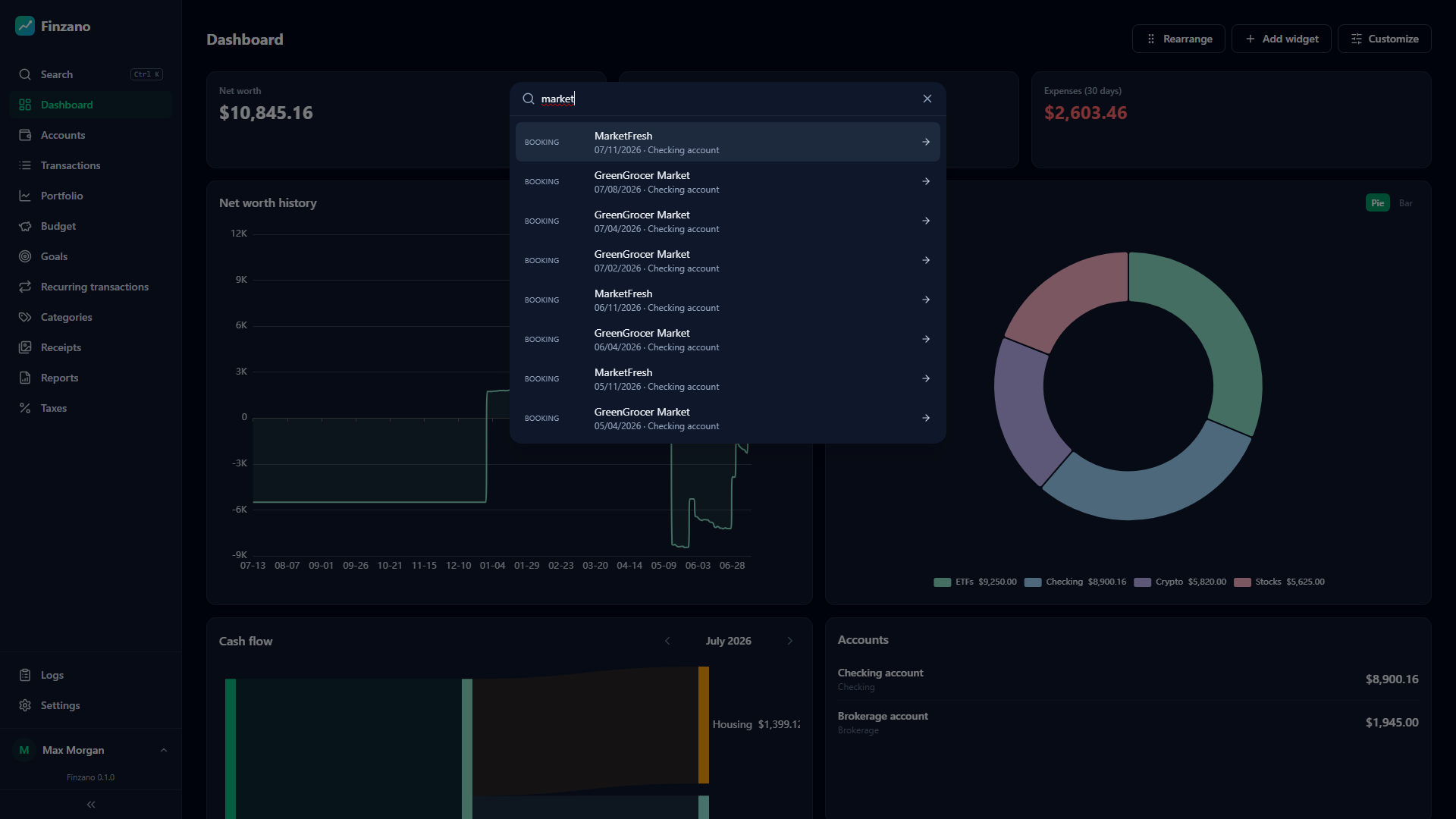Open the Settings gear icon
This screenshot has width=1456, height=819.
tap(25, 705)
